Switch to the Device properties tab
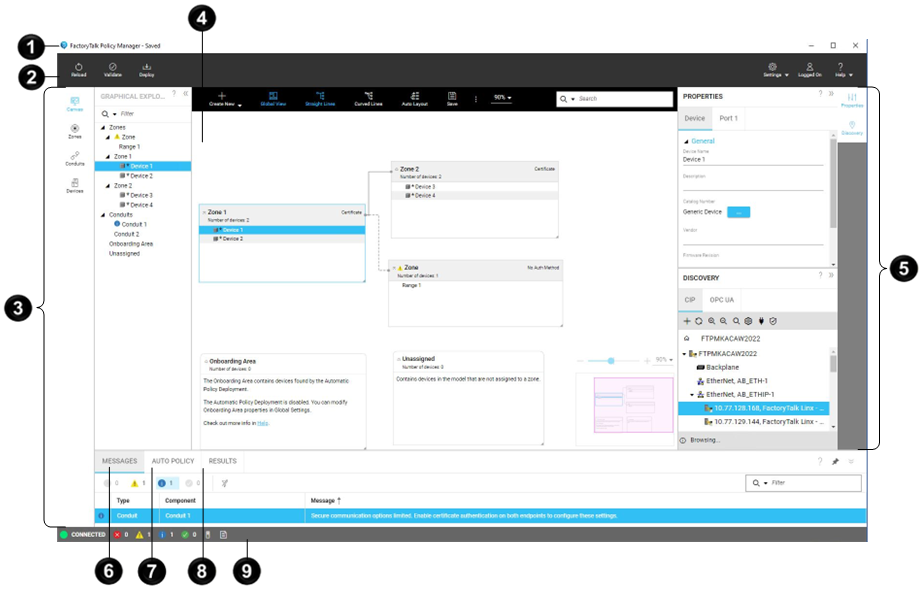 click(x=694, y=118)
